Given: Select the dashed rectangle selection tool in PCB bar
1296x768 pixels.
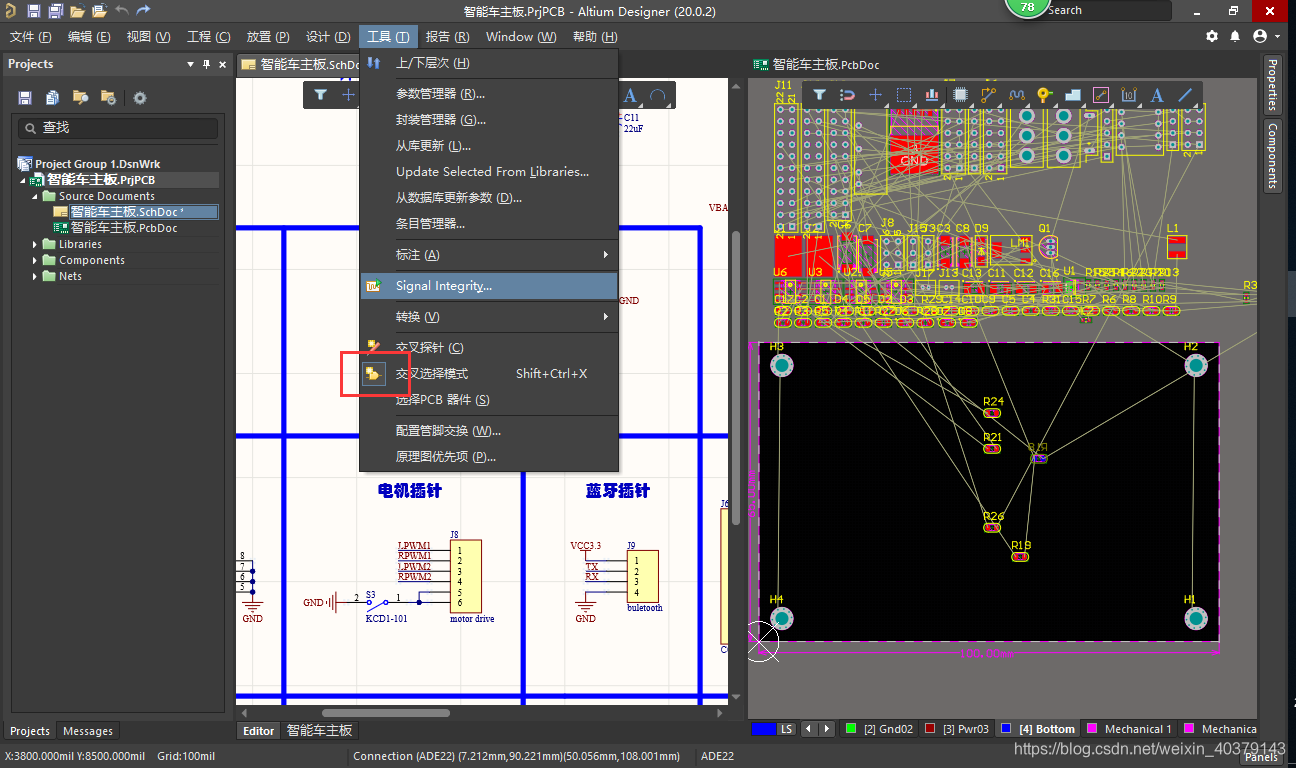Looking at the screenshot, I should tap(904, 95).
